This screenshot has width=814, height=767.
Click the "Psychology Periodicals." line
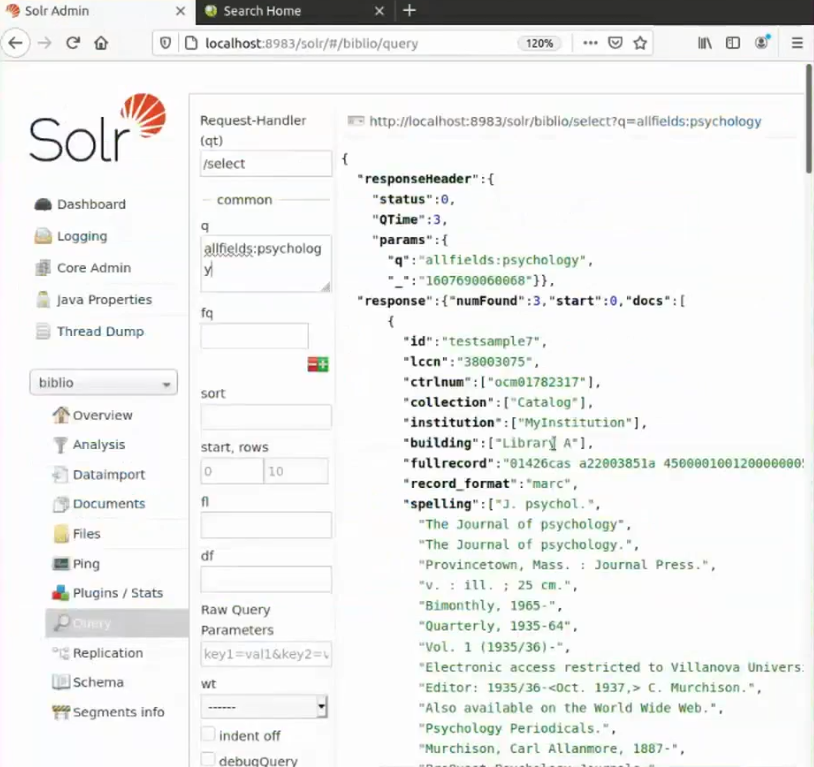click(x=513, y=728)
